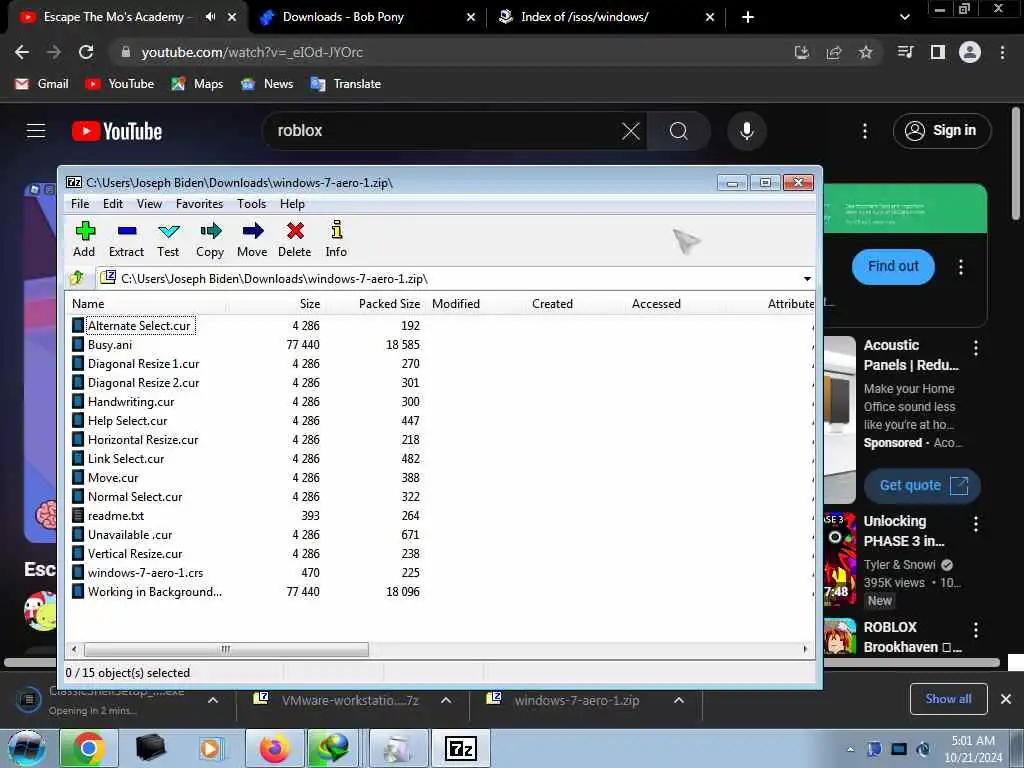
Task: Share this page from address bar
Action: click(834, 52)
